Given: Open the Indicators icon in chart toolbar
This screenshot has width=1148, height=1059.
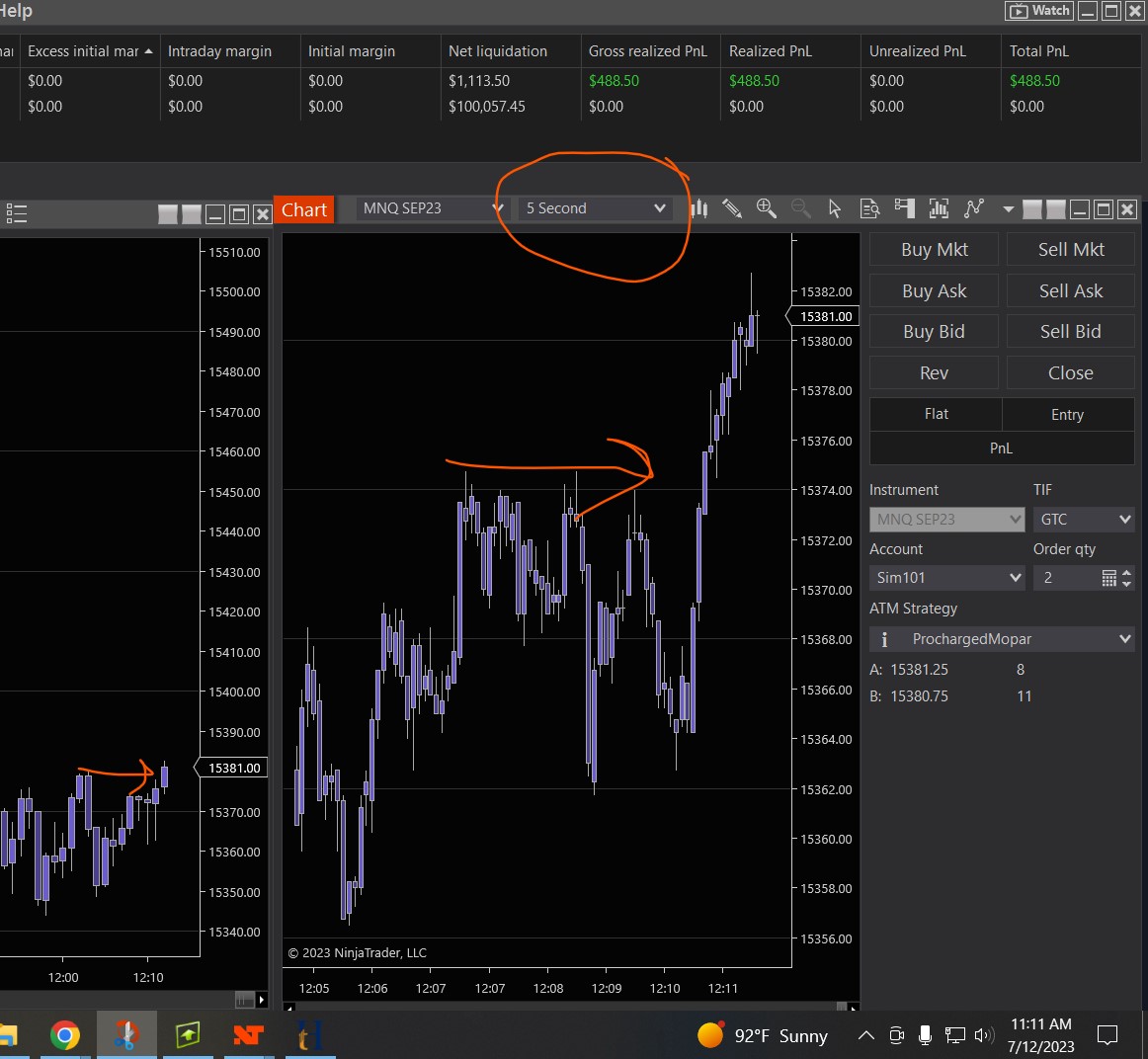Looking at the screenshot, I should (939, 208).
